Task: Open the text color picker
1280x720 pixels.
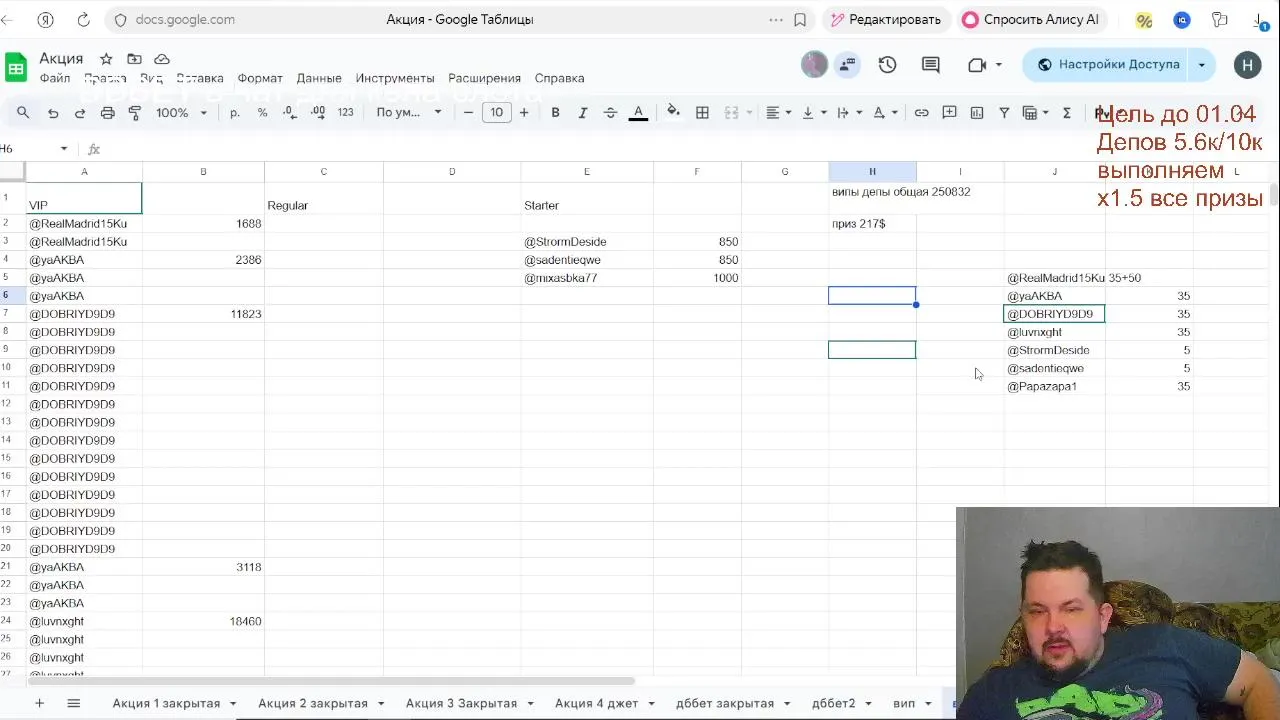Action: (638, 113)
